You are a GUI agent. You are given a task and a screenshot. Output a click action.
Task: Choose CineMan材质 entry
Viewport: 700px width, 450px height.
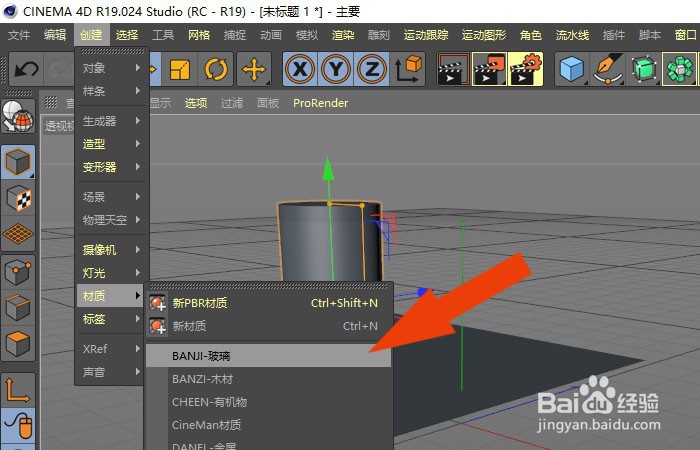269,425
